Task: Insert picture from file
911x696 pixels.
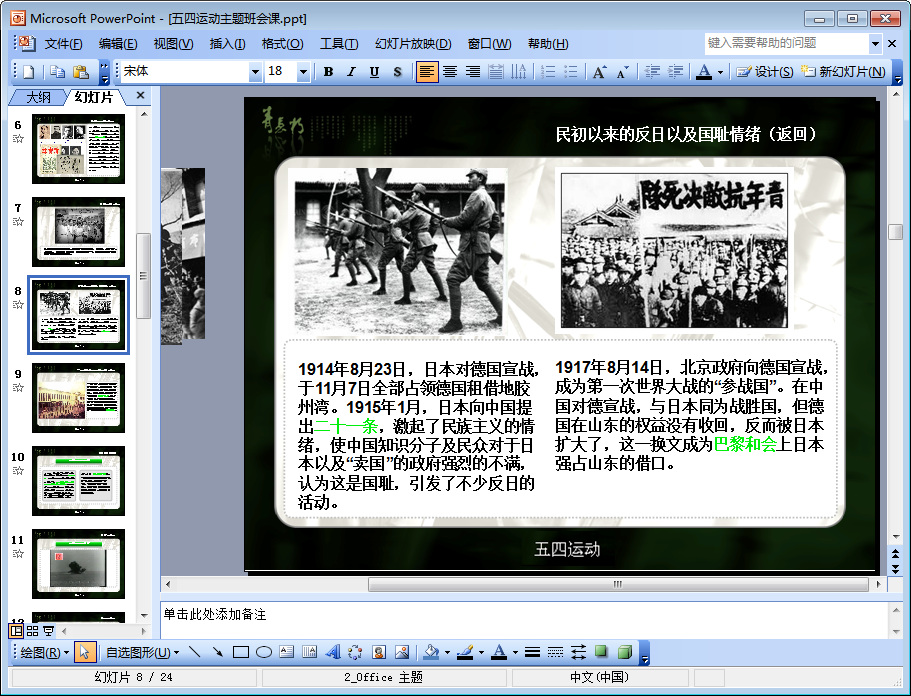Action: [x=401, y=652]
